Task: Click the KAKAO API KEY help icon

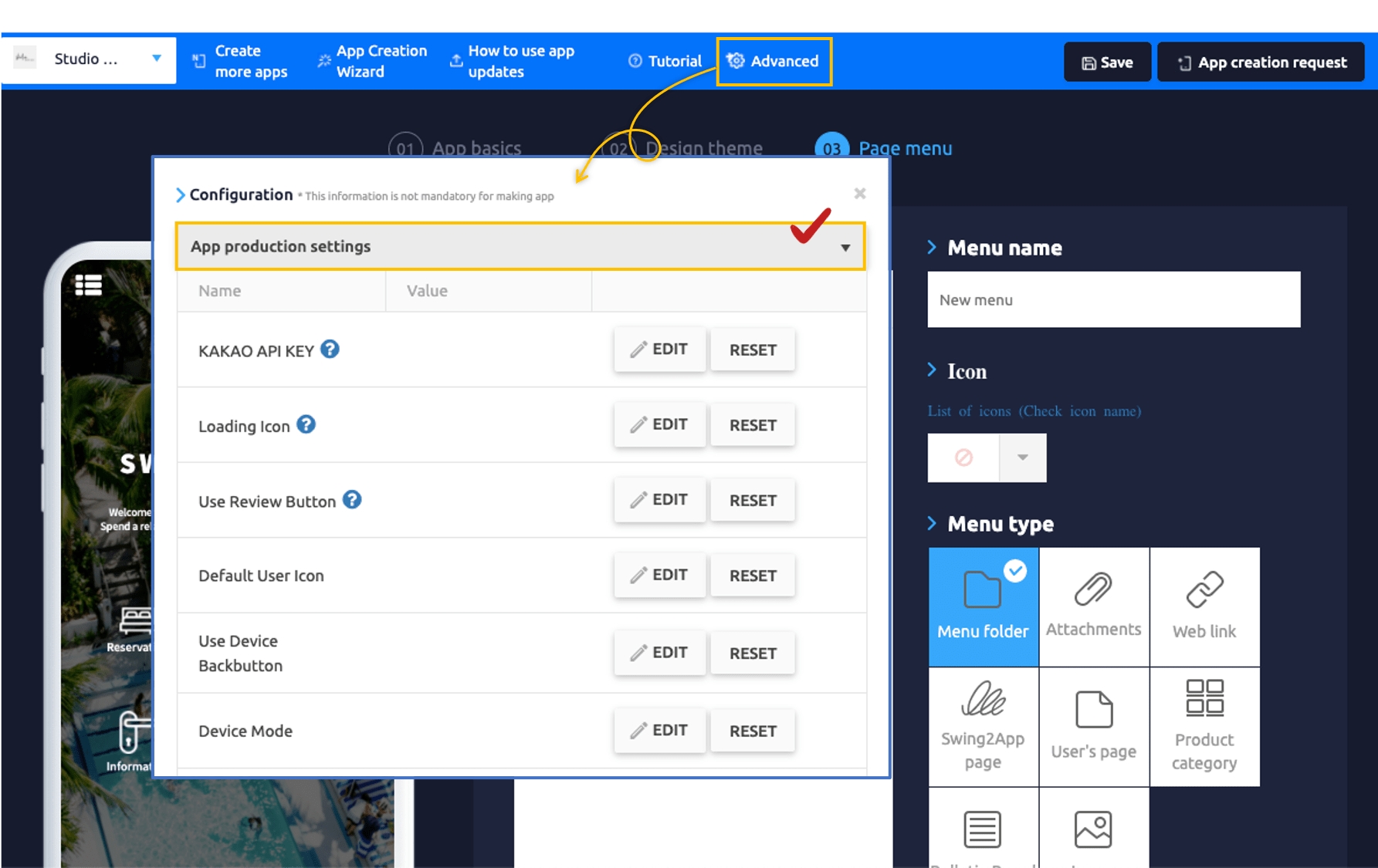Action: (330, 350)
